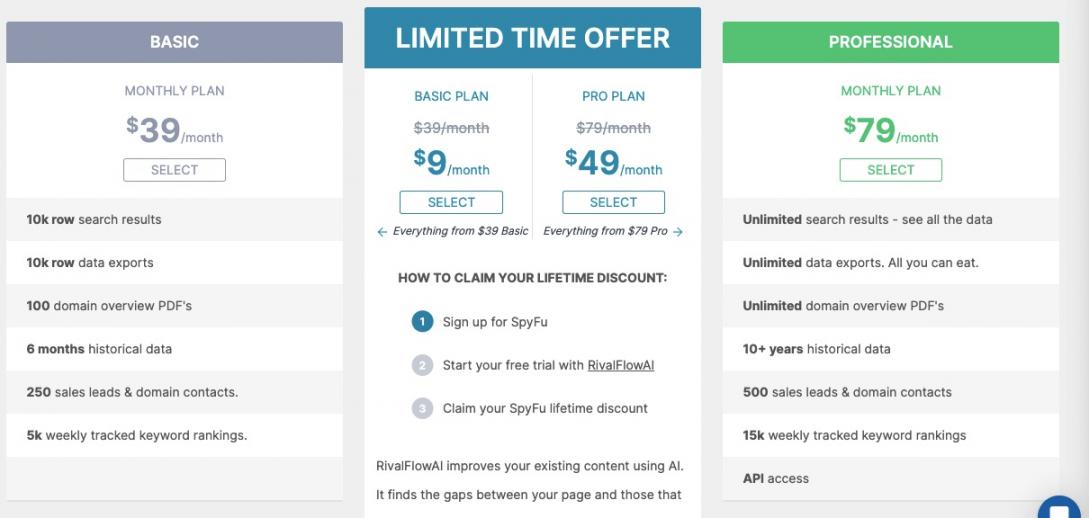Click the PROFESSIONAL plan header
The width and height of the screenshot is (1089, 518).
[x=890, y=42]
